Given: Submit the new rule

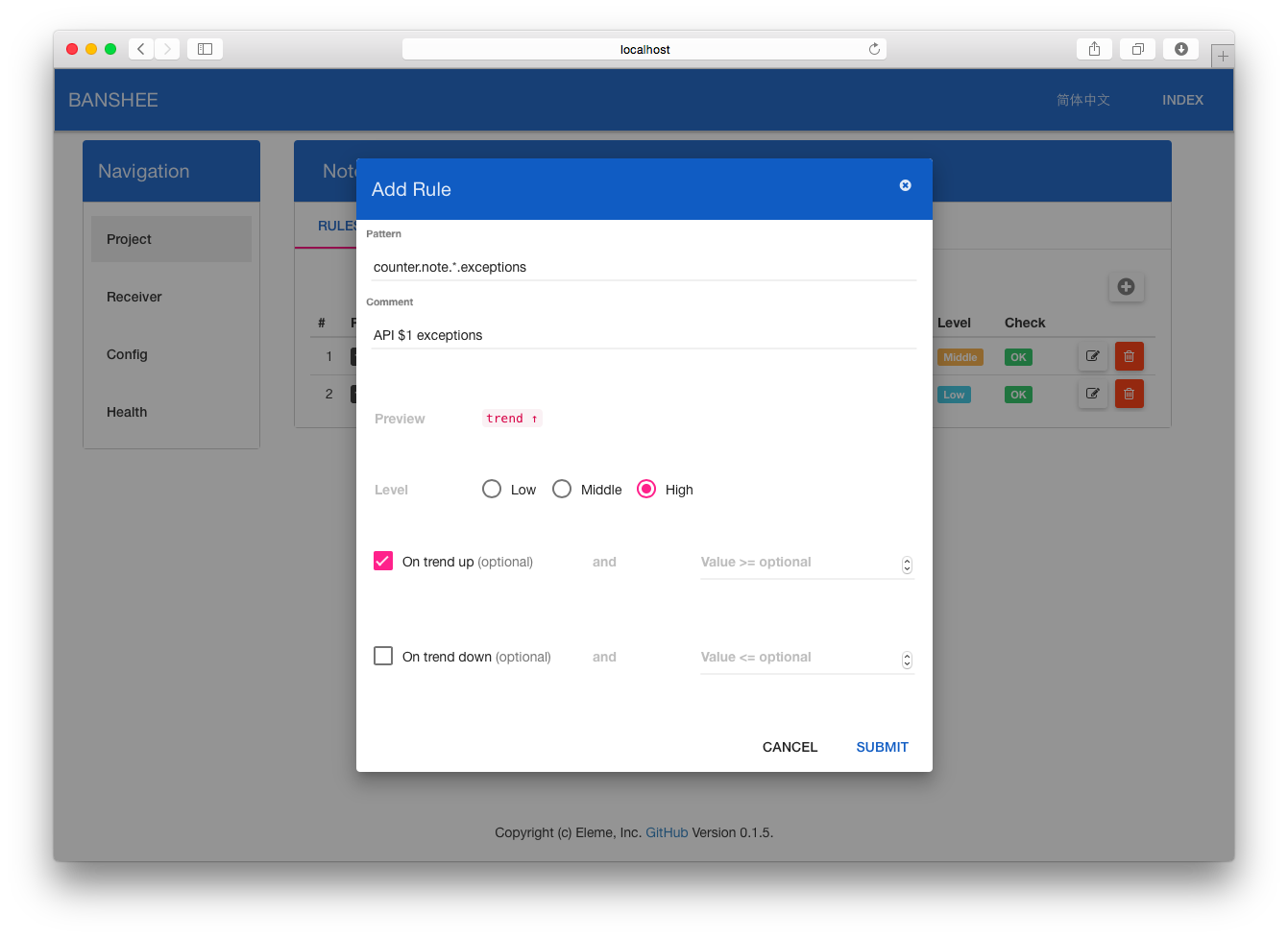Looking at the screenshot, I should 882,747.
